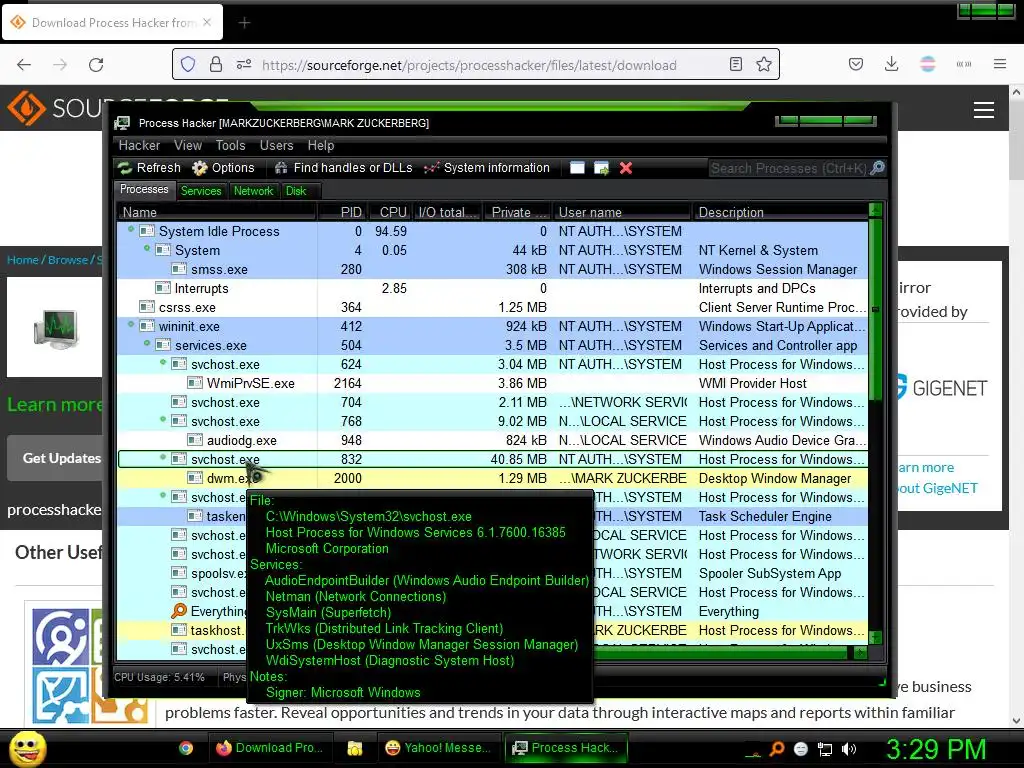This screenshot has width=1024, height=768.
Task: Select the smss.exe process row
Action: coord(492,269)
